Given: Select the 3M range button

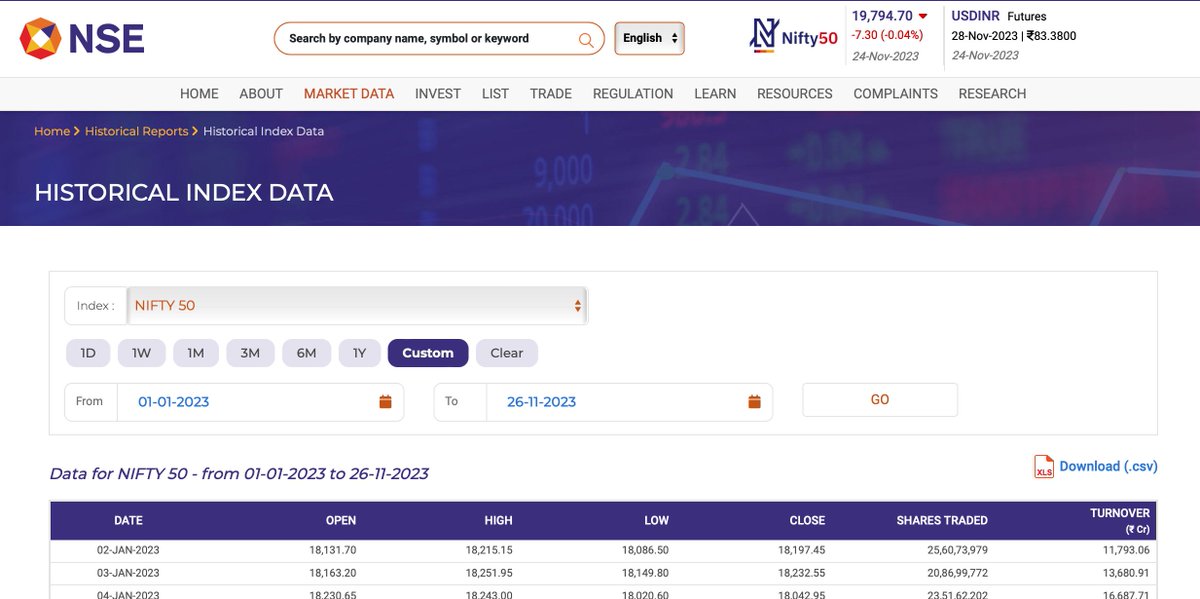Looking at the screenshot, I should point(250,353).
